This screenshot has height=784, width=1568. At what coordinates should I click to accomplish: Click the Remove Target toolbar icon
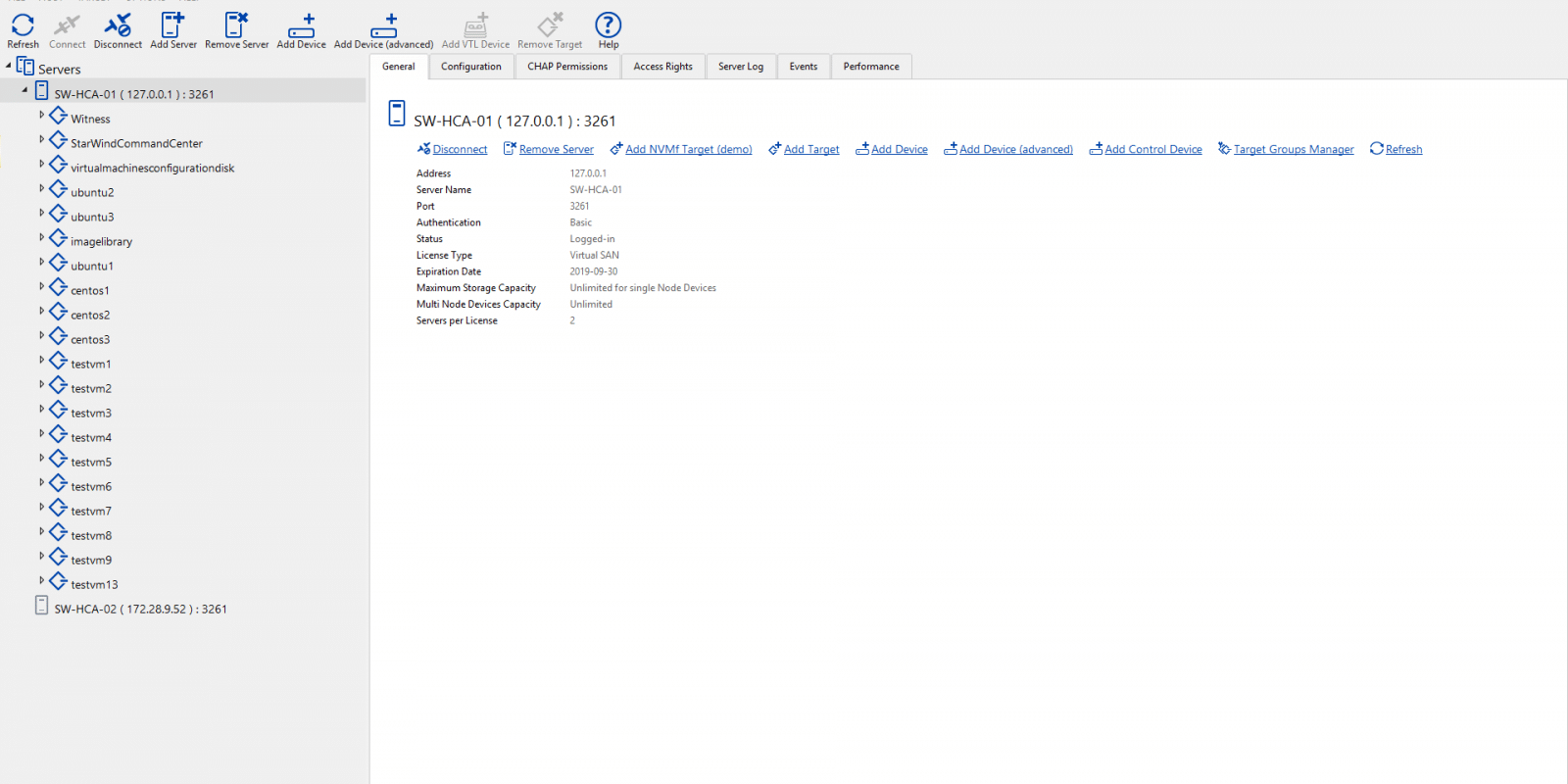[550, 24]
